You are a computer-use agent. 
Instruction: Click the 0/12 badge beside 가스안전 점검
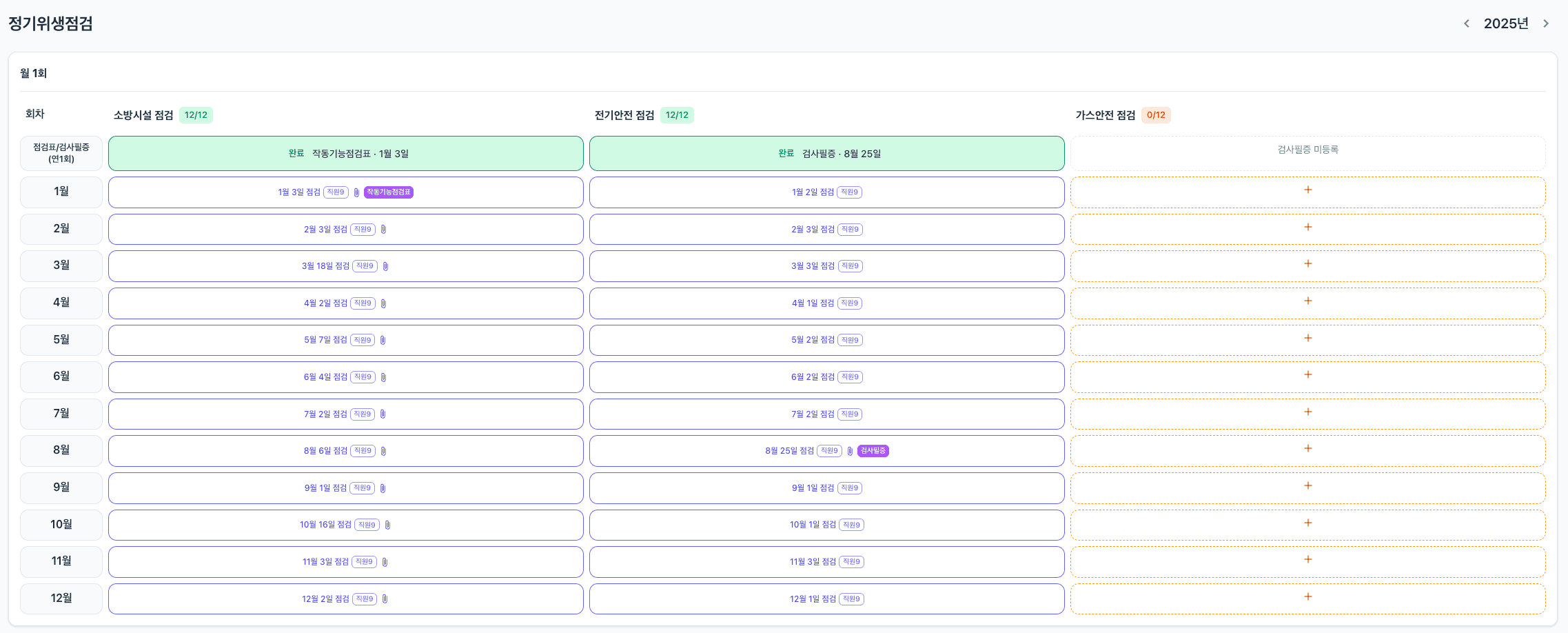(x=1156, y=115)
